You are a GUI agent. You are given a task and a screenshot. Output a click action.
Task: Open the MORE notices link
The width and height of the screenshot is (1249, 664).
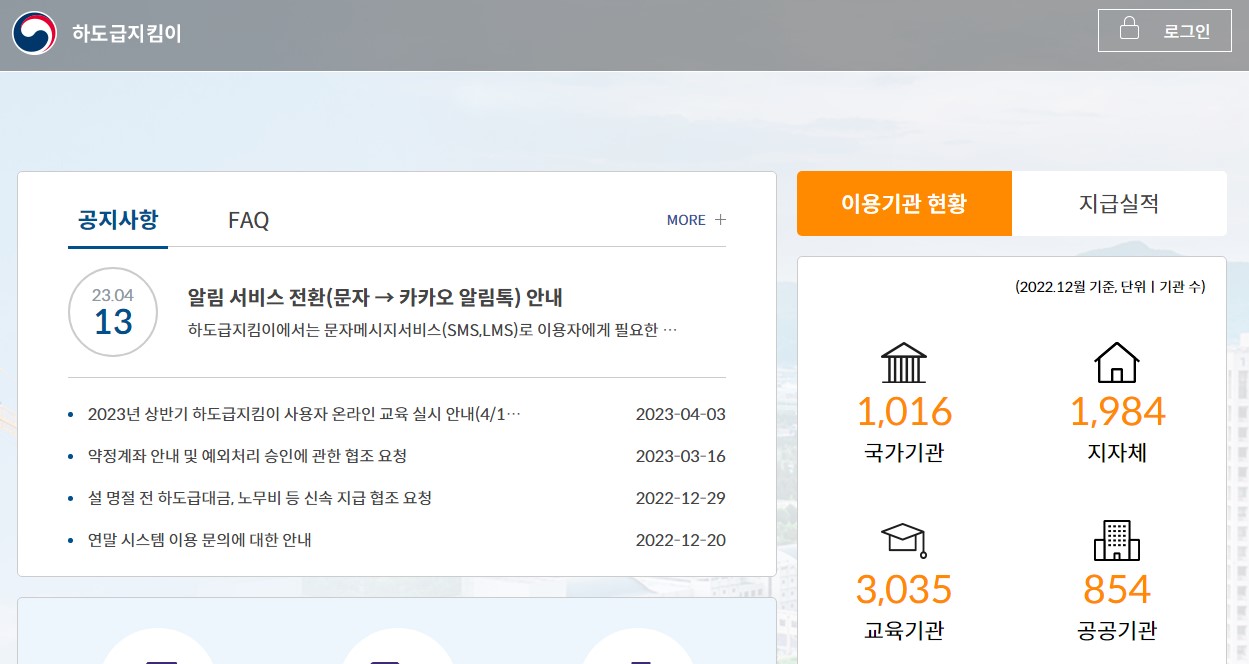696,220
